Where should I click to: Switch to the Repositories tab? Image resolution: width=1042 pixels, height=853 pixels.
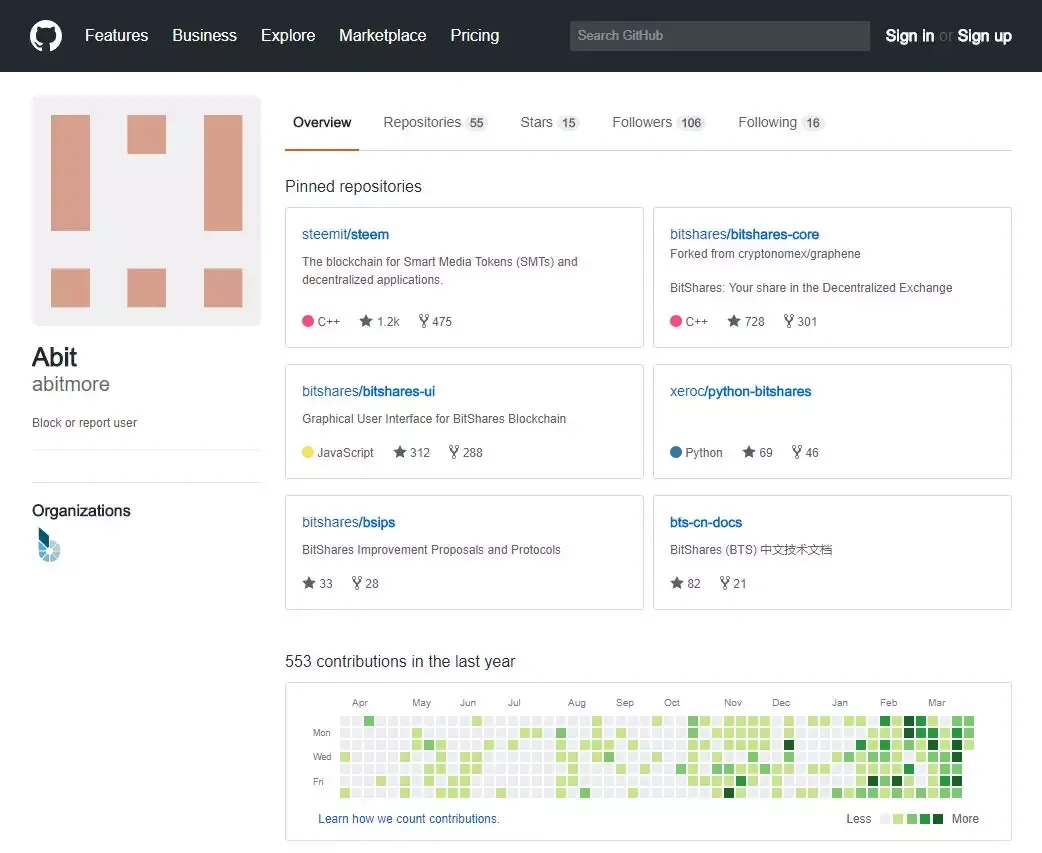tap(435, 122)
